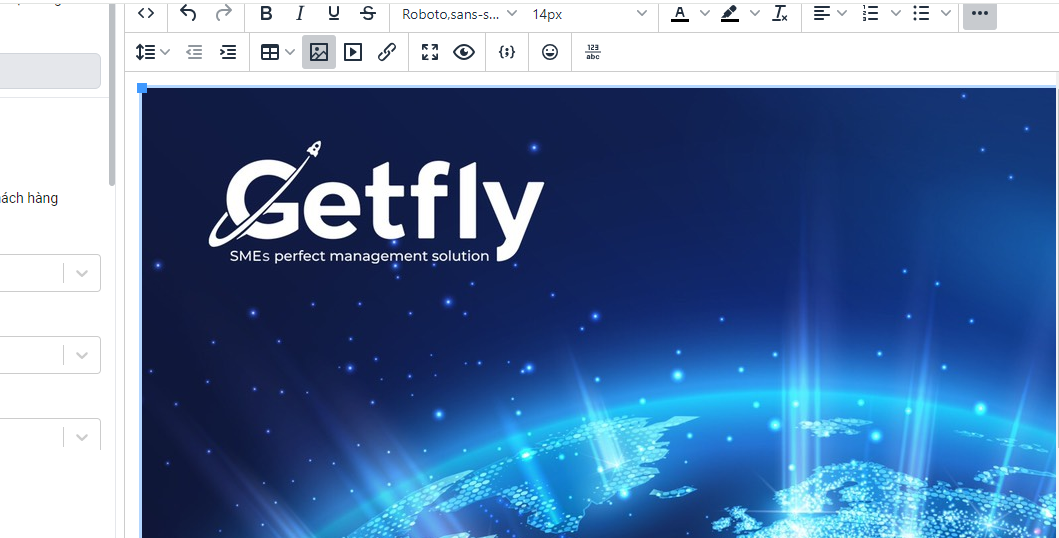The height and width of the screenshot is (538, 1059).
Task: Click the insert image button
Action: tap(319, 52)
